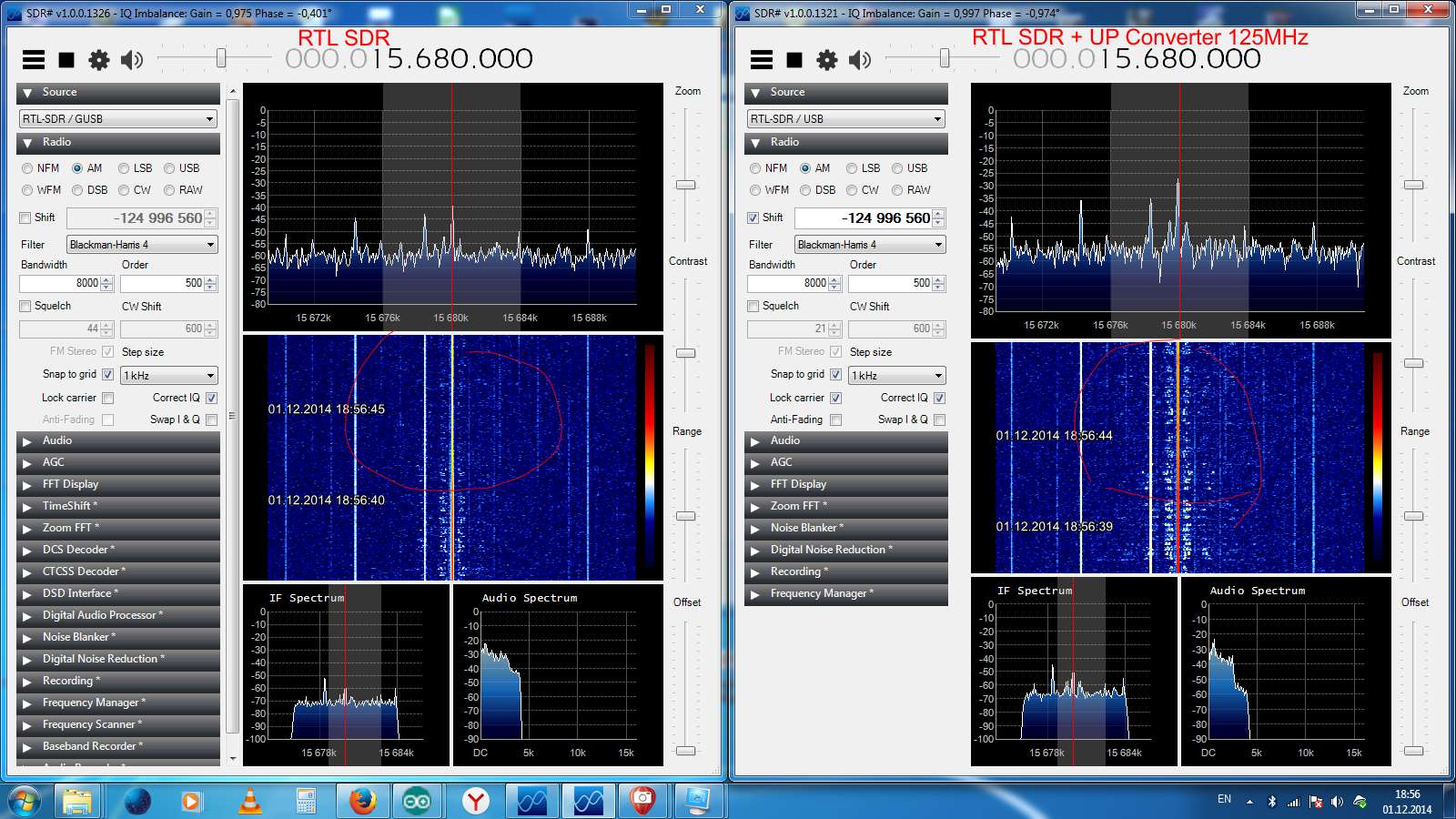Switch to first SDR# taskbar icon

(531, 802)
